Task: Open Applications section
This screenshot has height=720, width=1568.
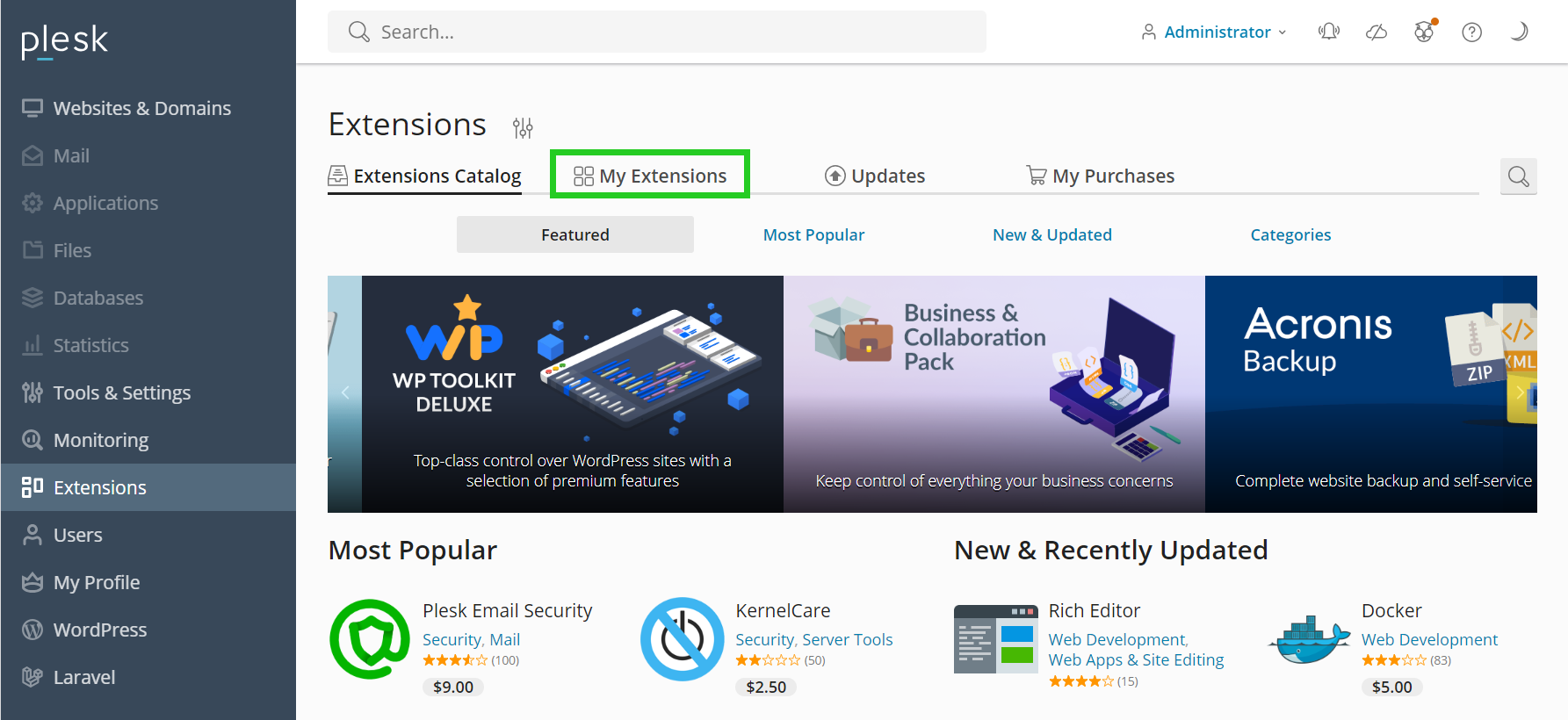Action: pyautogui.click(x=148, y=203)
